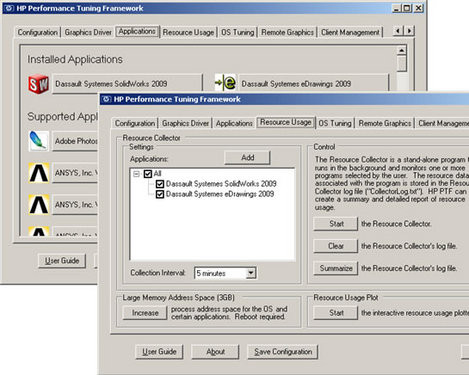Click the first ANSYS logo icon
Viewport: 469px width, 375px height.
click(39, 173)
